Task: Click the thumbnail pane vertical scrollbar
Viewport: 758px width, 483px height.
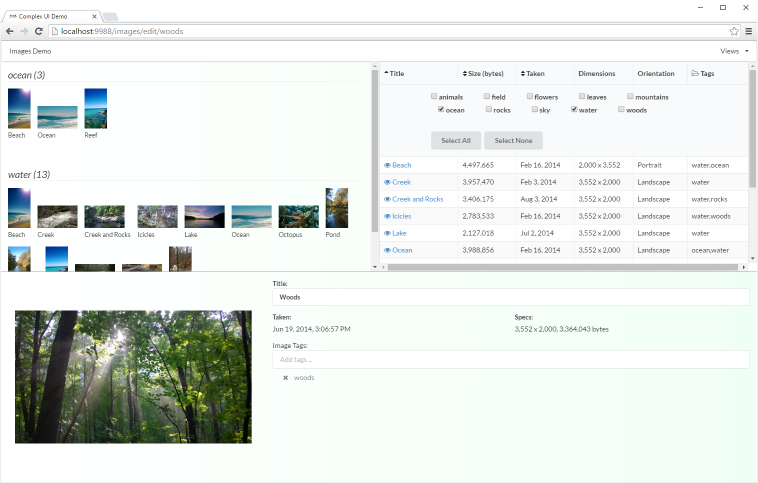Action: [x=375, y=151]
